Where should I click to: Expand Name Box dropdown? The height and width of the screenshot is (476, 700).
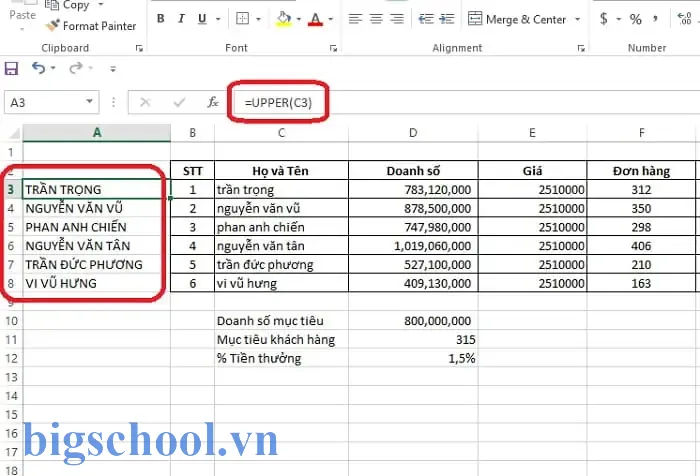click(90, 102)
